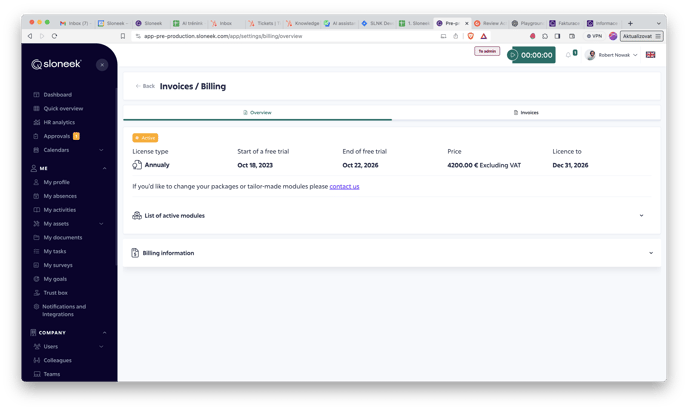The height and width of the screenshot is (410, 688).
Task: Click browser reload button
Action: 54,36
